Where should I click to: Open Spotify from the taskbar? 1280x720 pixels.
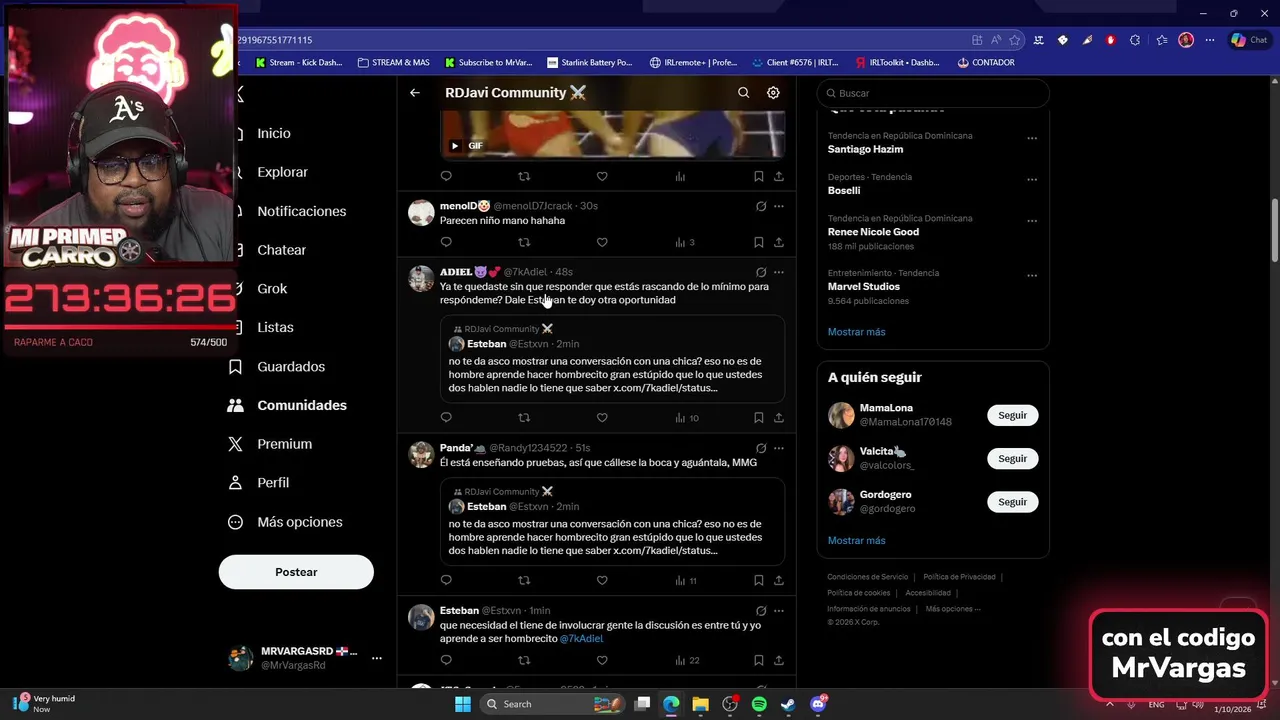point(759,704)
